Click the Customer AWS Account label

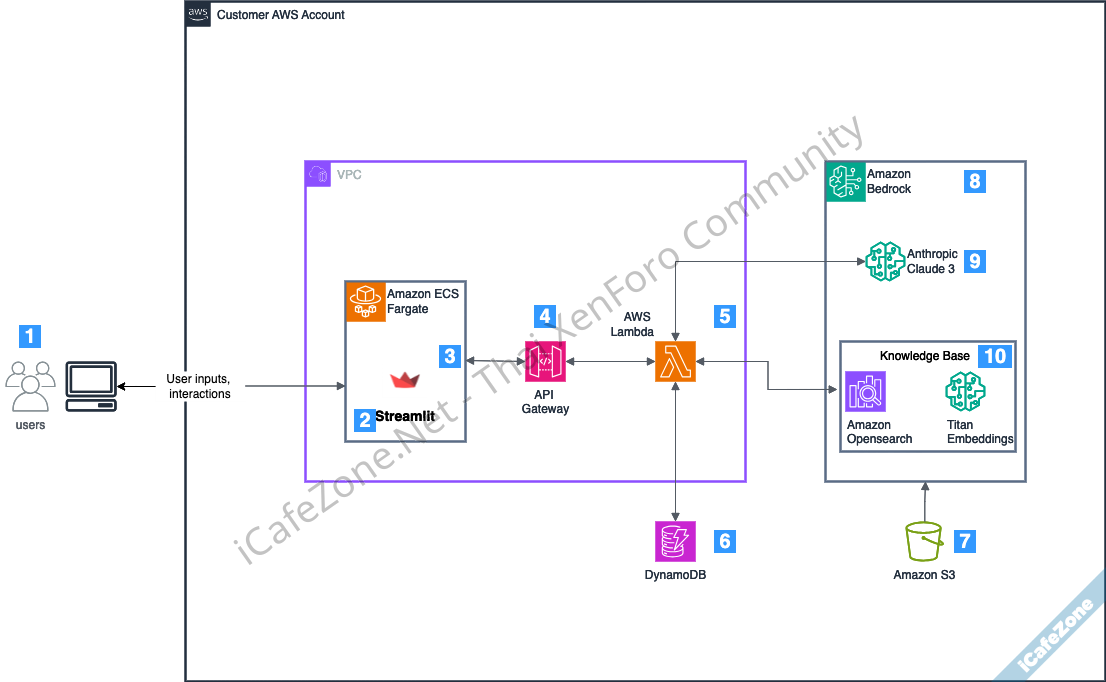(x=281, y=15)
